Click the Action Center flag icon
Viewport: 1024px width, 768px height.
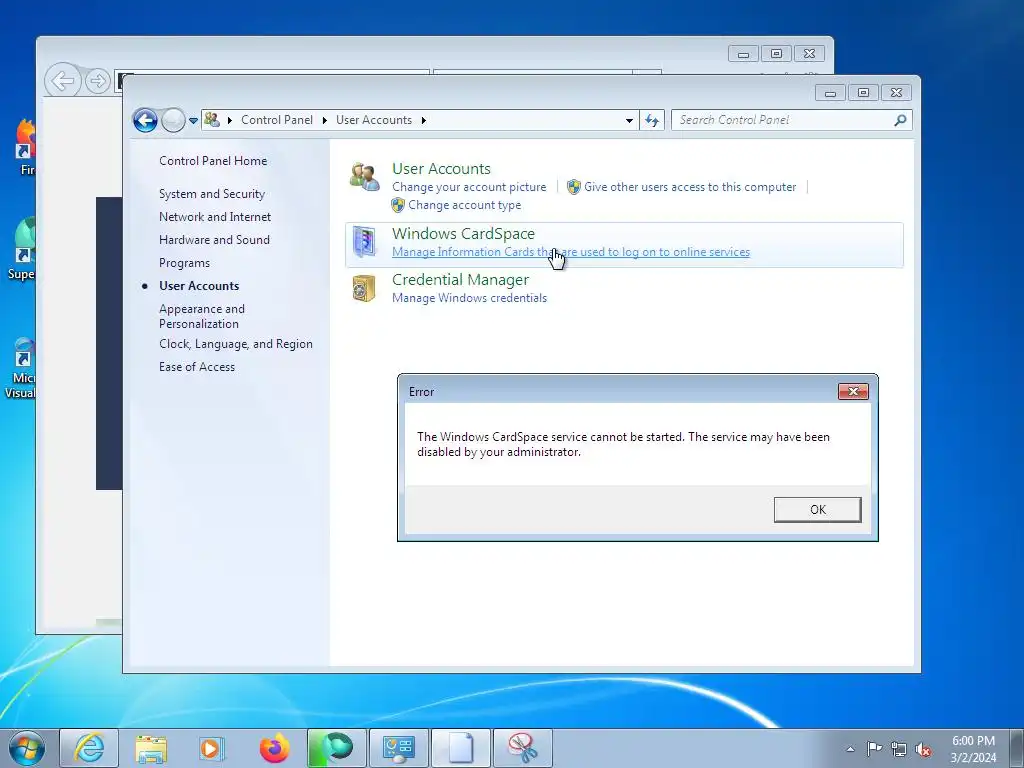[x=874, y=749]
